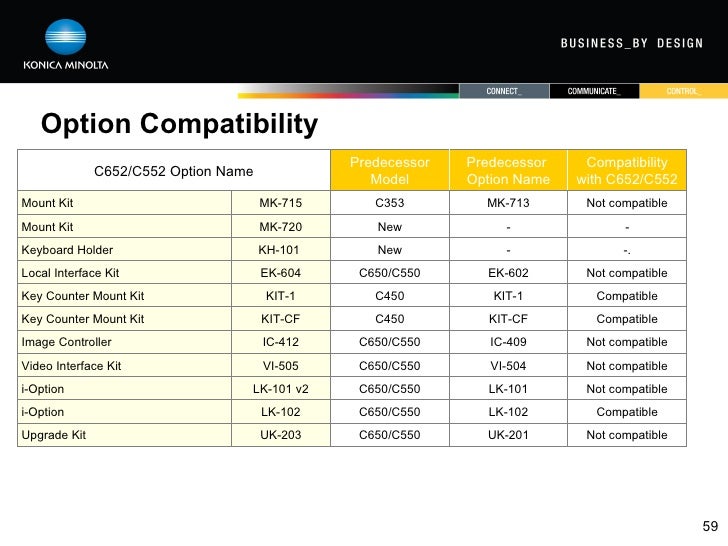Select the Upgrade Kit cell
This screenshot has width=728, height=546.
pyautogui.click(x=124, y=435)
